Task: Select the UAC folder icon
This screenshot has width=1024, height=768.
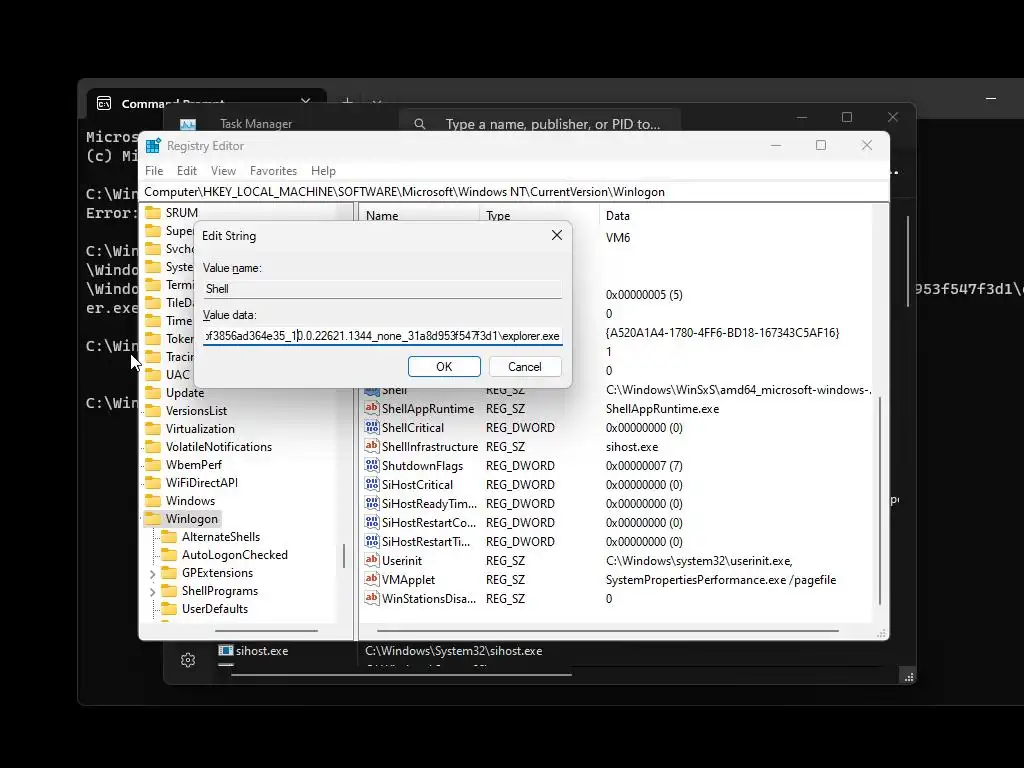Action: point(153,374)
